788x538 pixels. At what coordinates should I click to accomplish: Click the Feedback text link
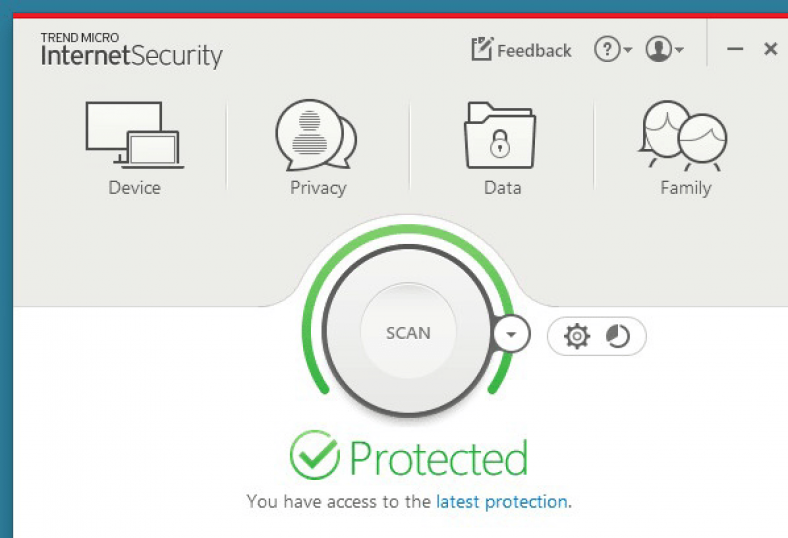tap(534, 51)
